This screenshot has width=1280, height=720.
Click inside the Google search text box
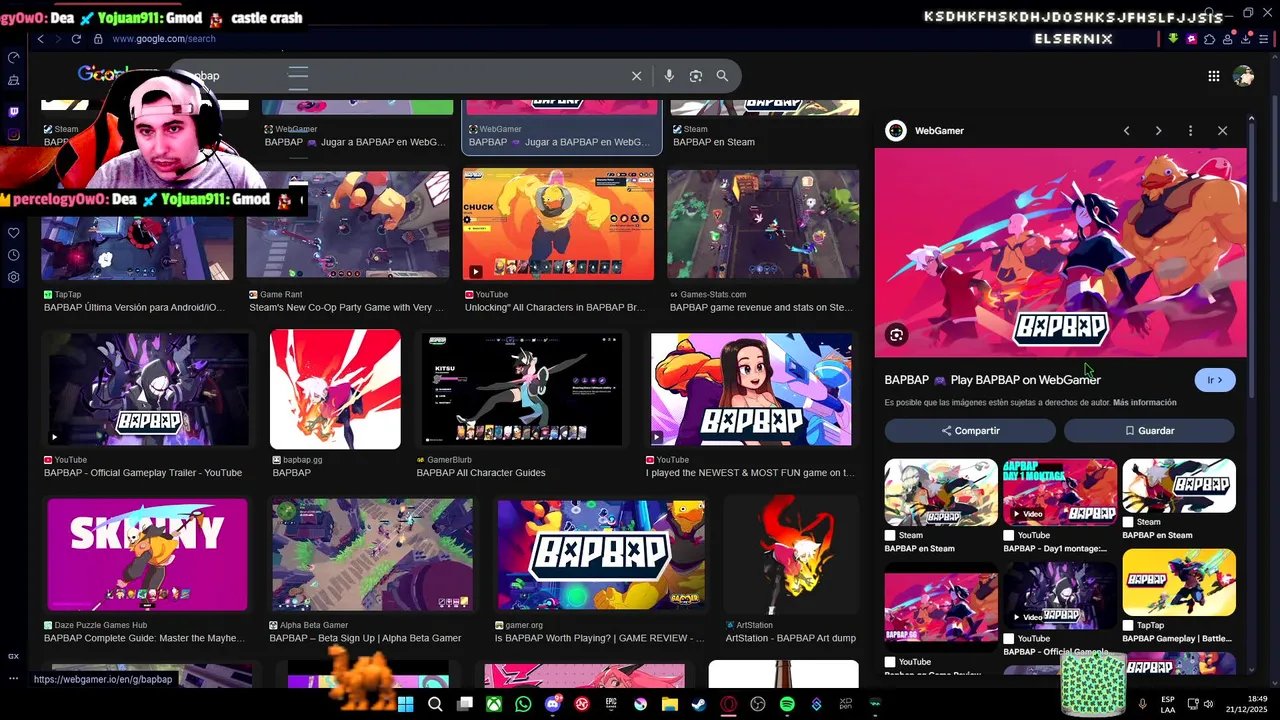point(400,76)
